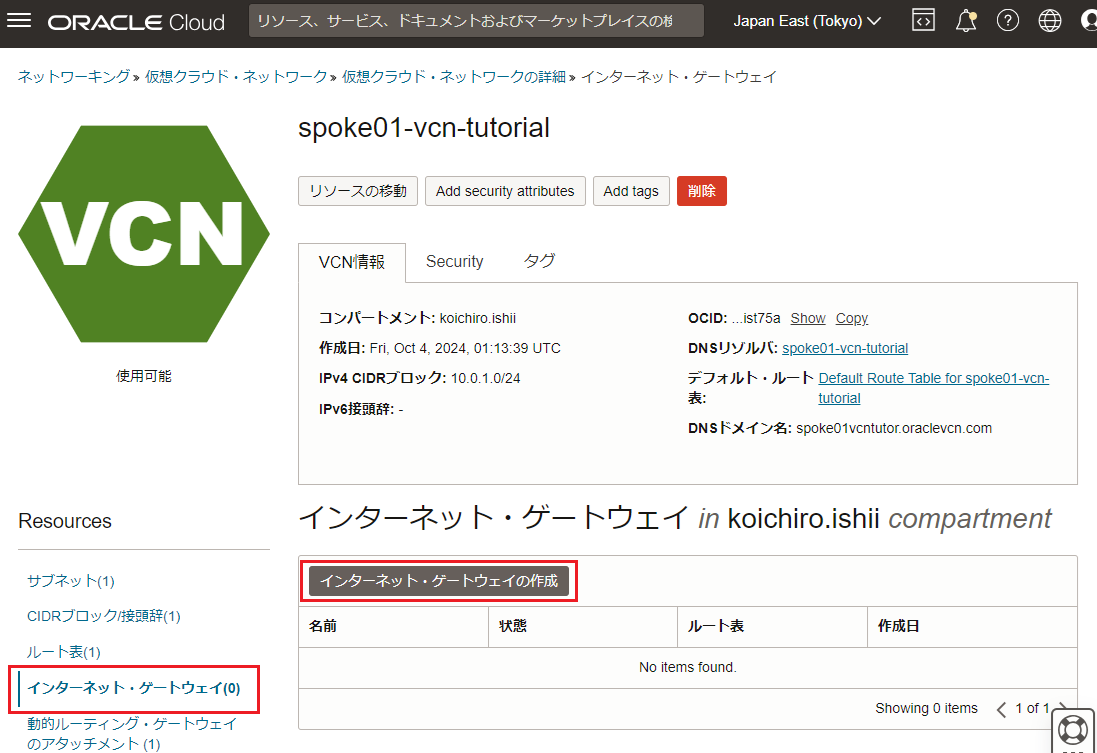Open the help question mark icon

point(1007,21)
